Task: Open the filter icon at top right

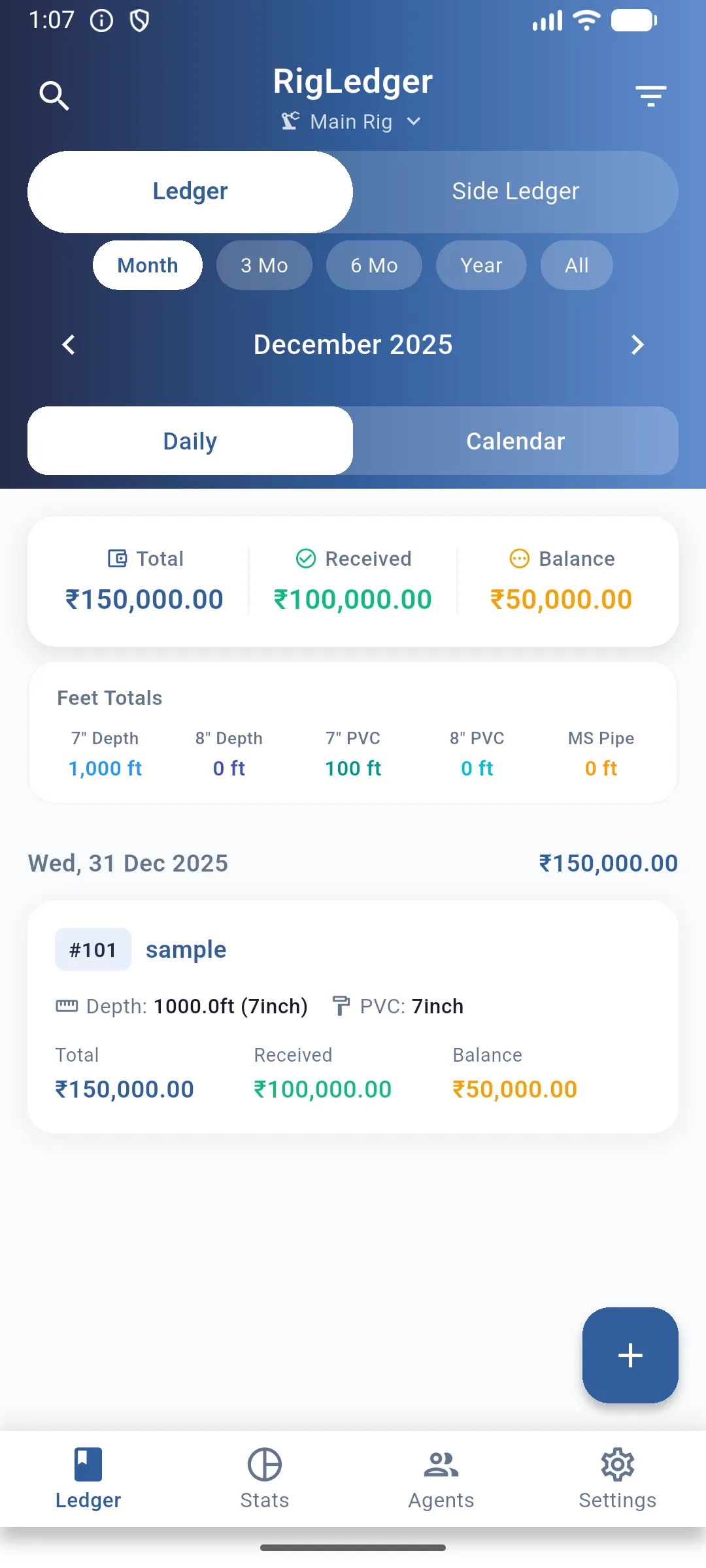Action: click(x=650, y=96)
